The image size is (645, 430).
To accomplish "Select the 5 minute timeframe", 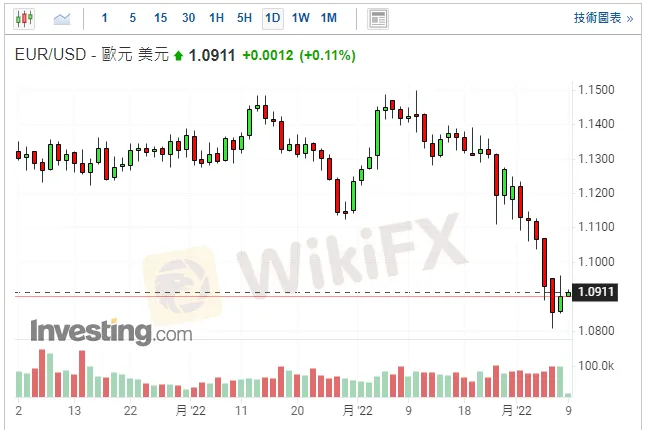I will click(x=132, y=18).
